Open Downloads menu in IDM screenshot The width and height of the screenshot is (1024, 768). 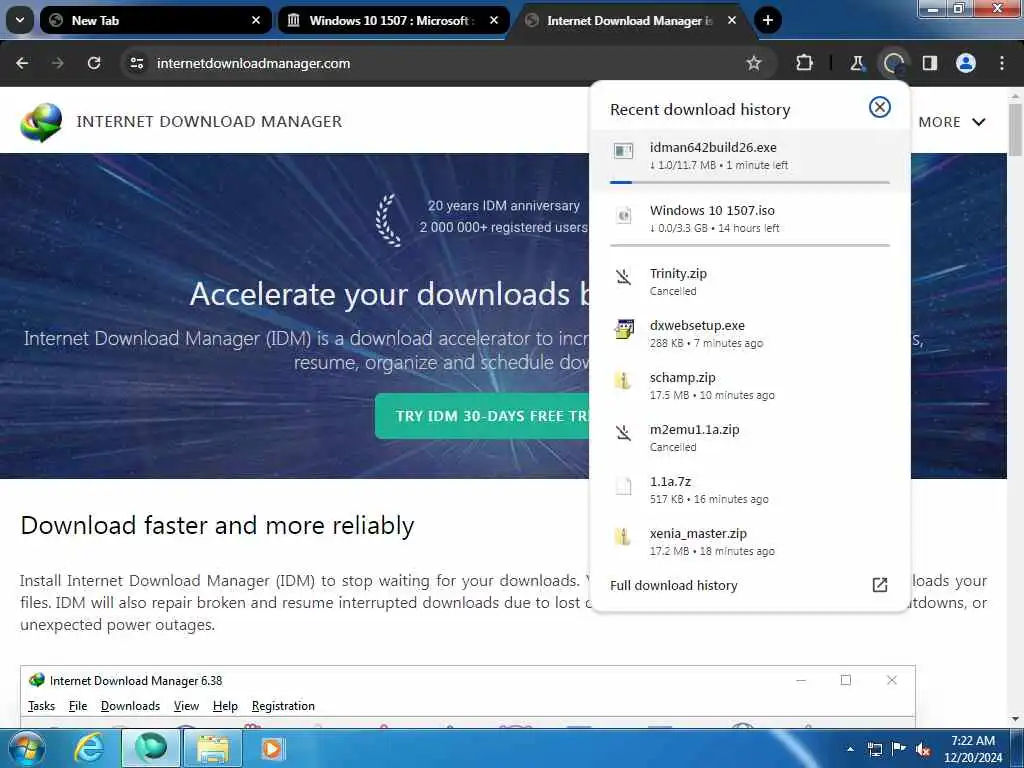[x=131, y=706]
